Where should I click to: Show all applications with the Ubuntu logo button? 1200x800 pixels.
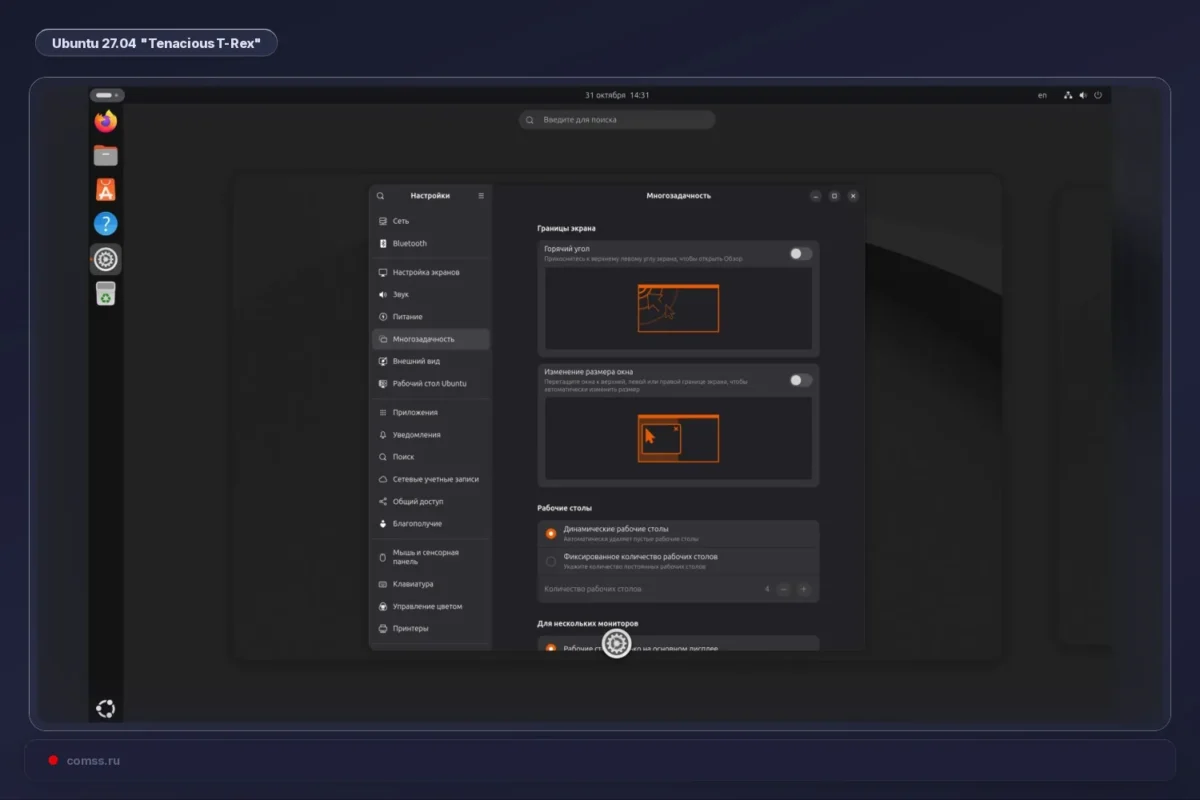pos(106,709)
